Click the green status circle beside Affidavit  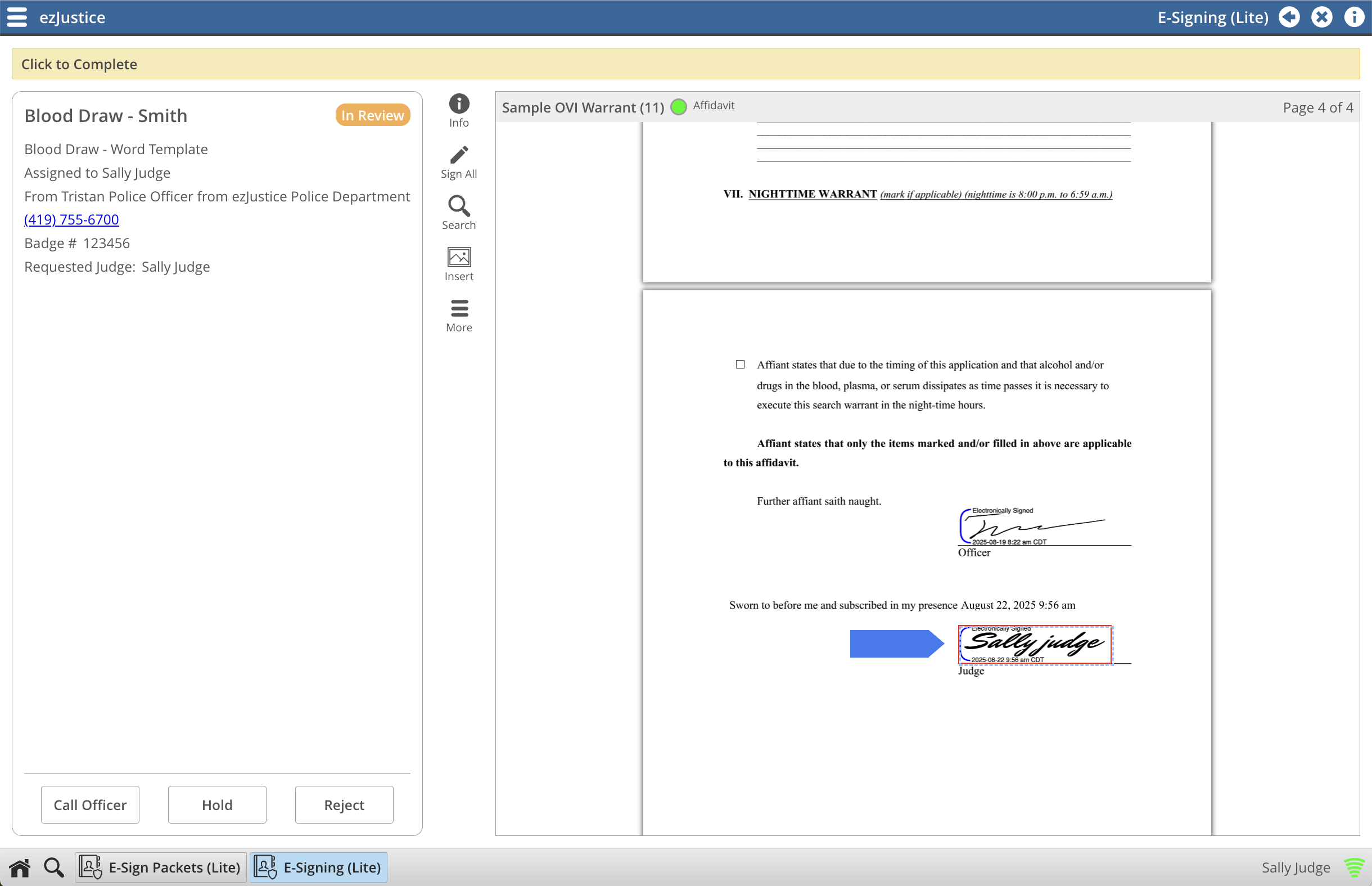coord(679,106)
